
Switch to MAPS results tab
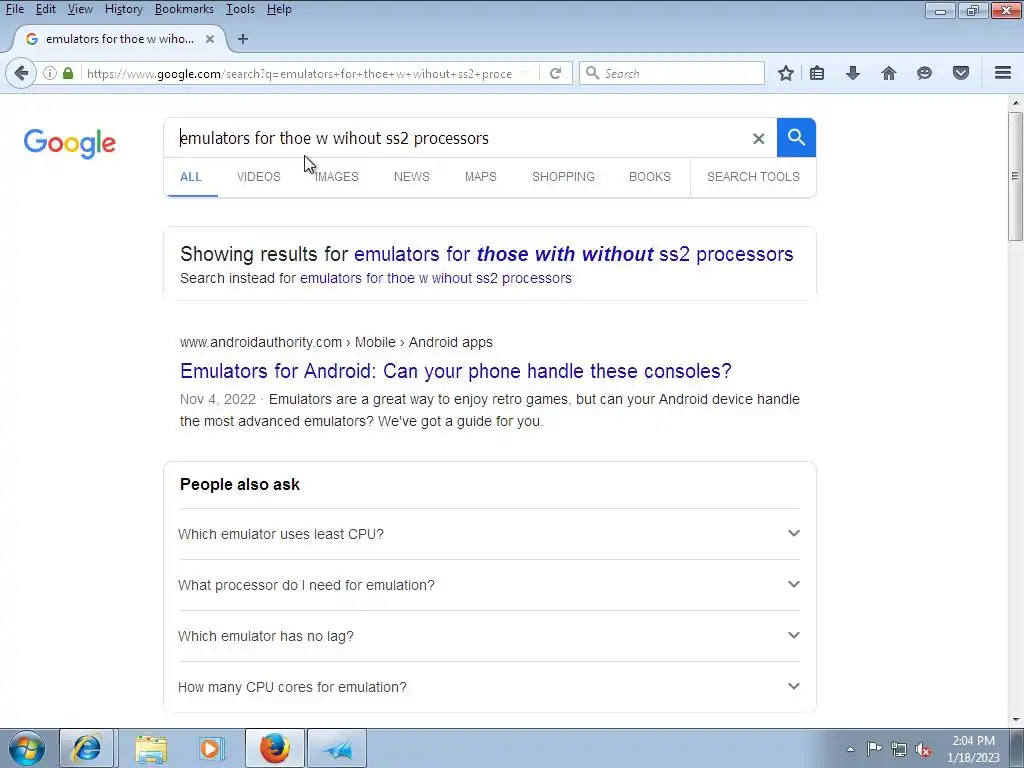(481, 177)
